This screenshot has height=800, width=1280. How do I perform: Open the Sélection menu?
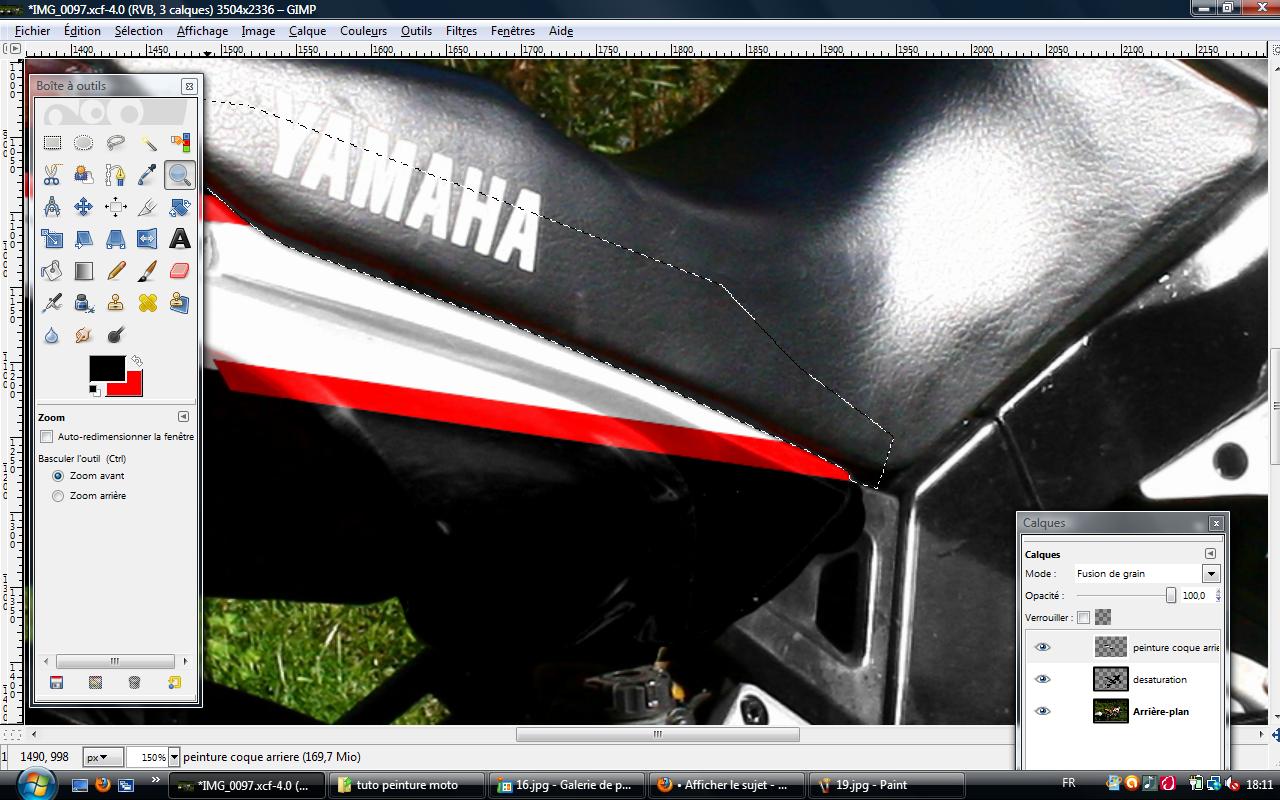(138, 31)
